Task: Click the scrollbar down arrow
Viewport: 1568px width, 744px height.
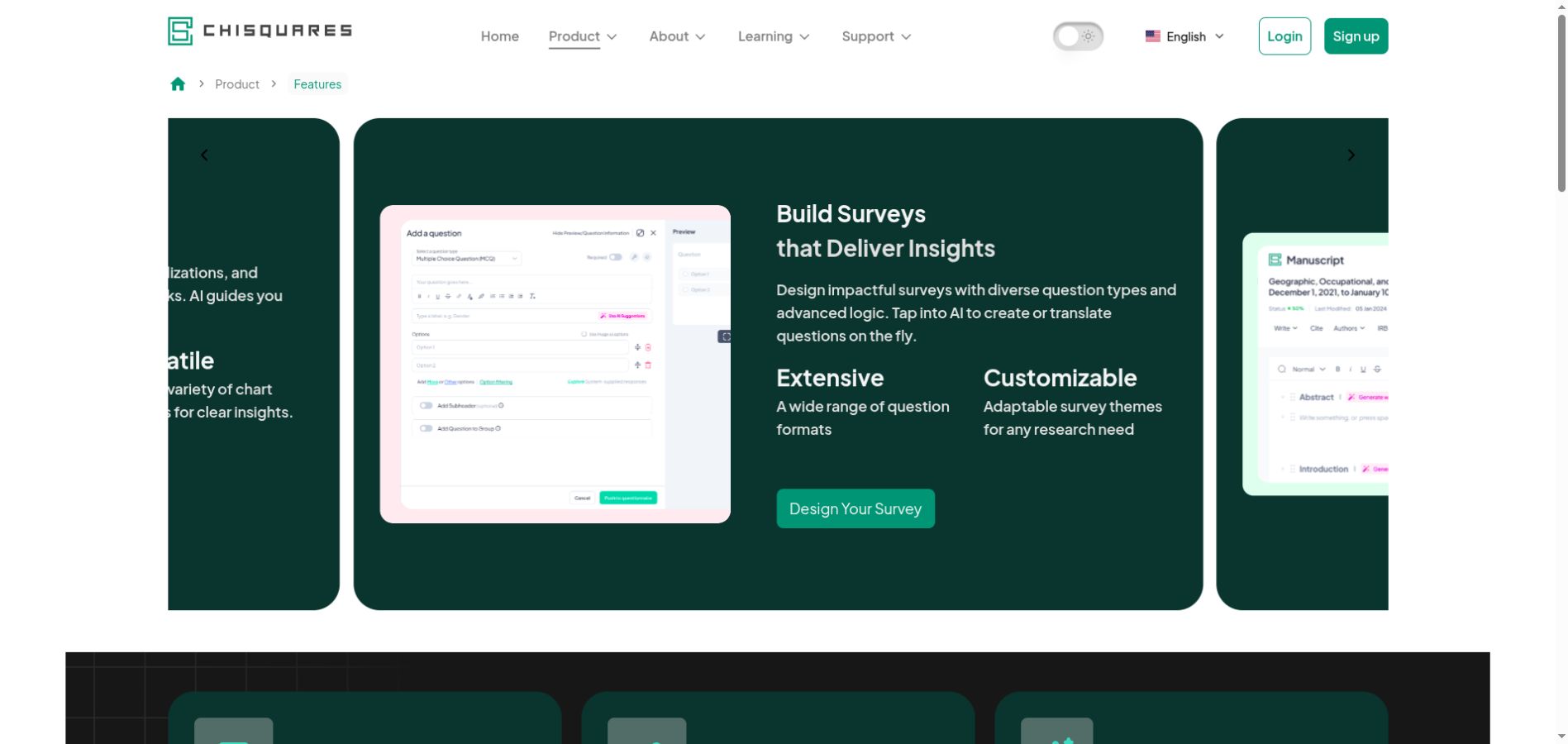Action: (1561, 737)
